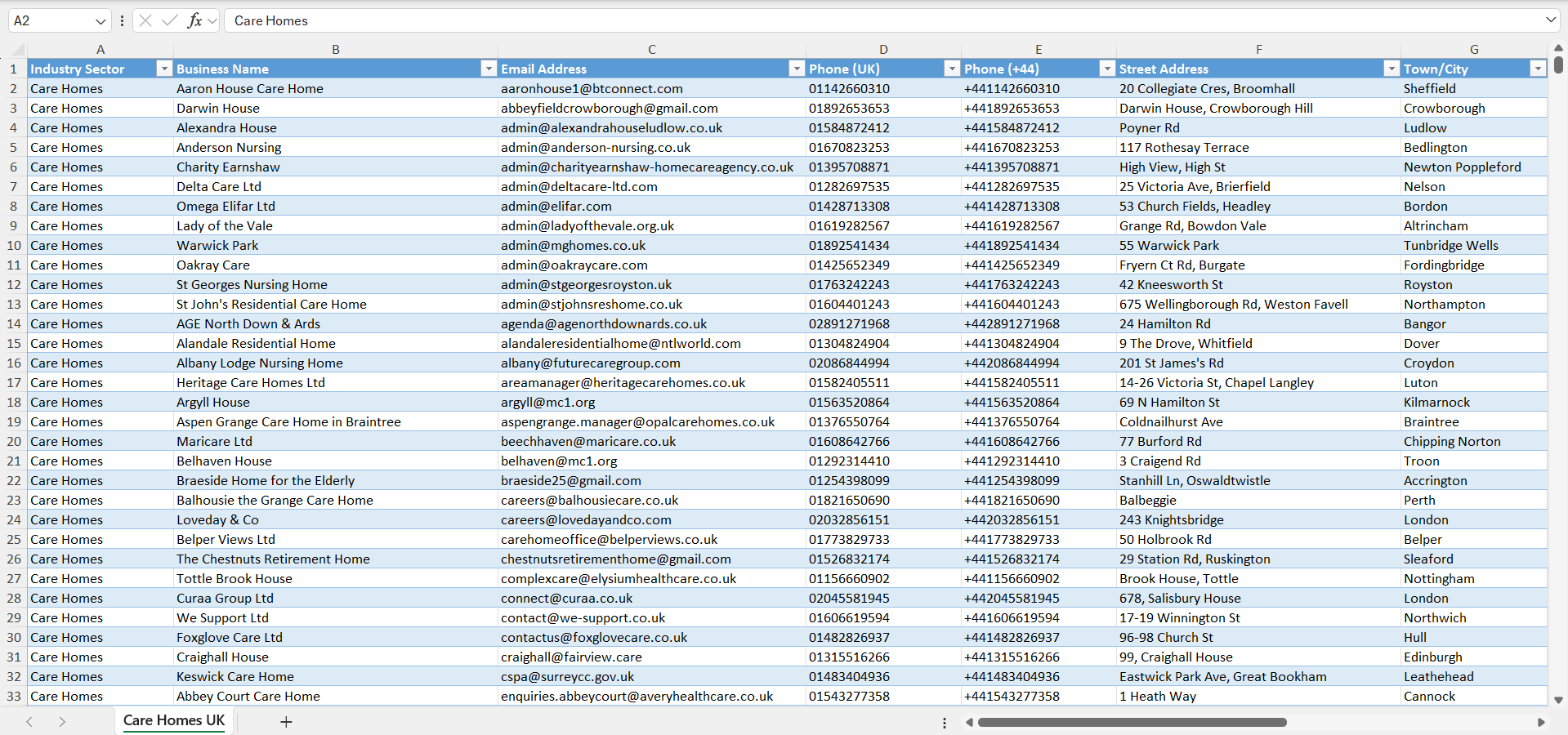Select cell Oakray Care
The height and width of the screenshot is (735, 1568).
[x=336, y=265]
